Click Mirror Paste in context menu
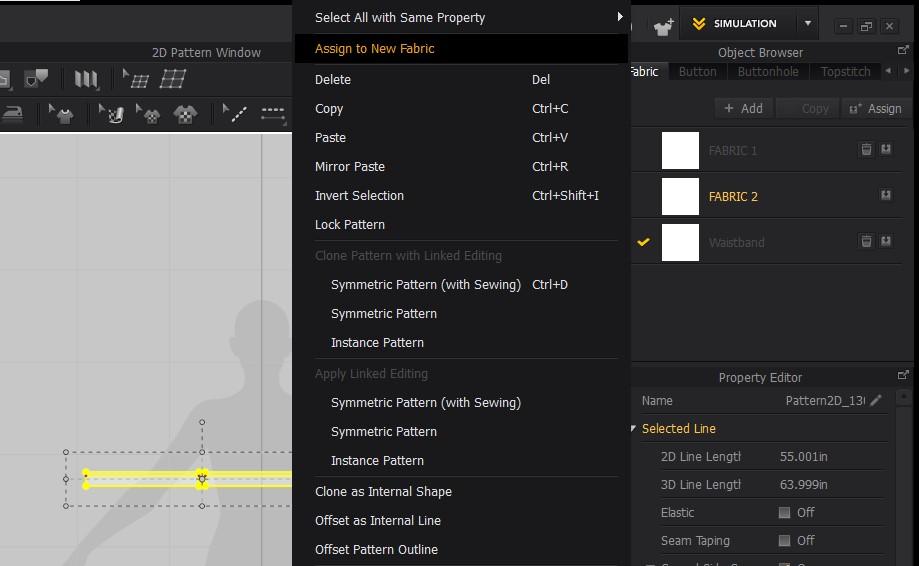Screen dimensions: 919x566 (350, 166)
